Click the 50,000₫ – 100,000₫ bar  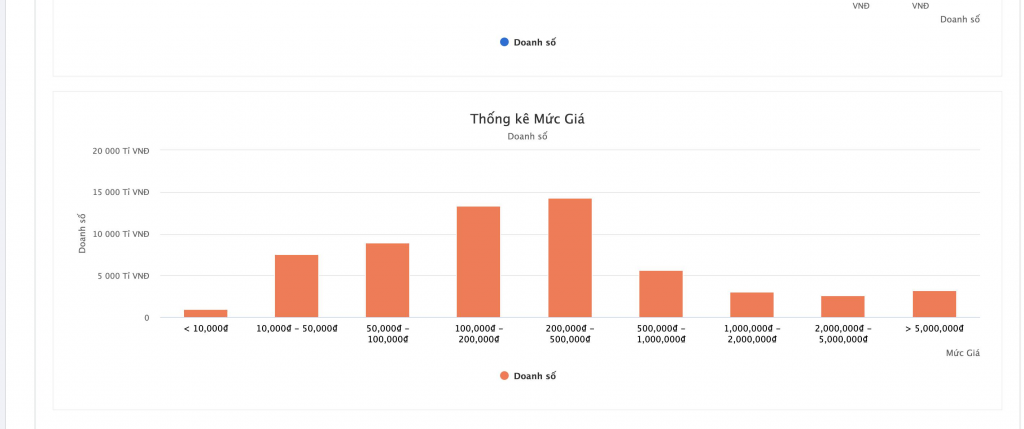(387, 280)
